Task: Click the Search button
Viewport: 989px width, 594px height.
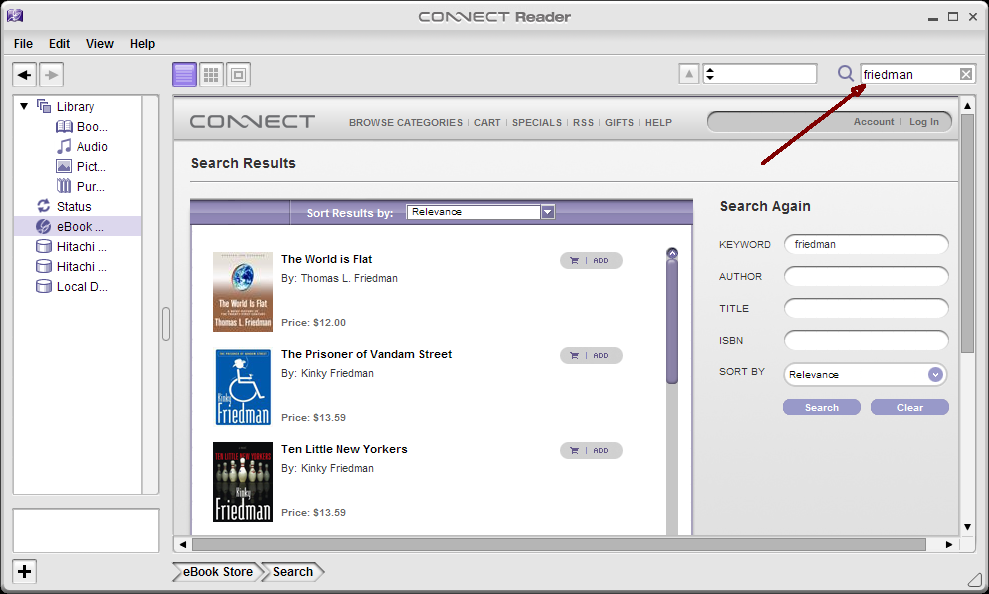Action: (822, 407)
